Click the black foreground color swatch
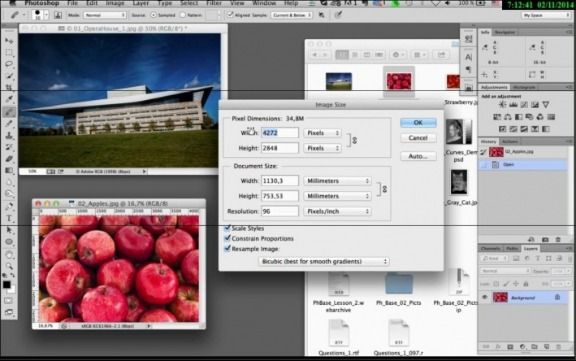The width and height of the screenshot is (576, 361). (7, 285)
